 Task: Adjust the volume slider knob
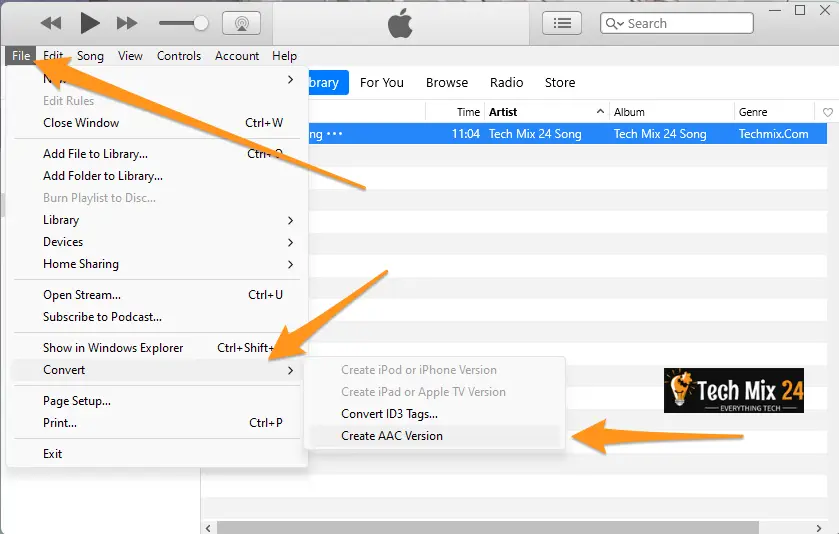click(x=201, y=23)
